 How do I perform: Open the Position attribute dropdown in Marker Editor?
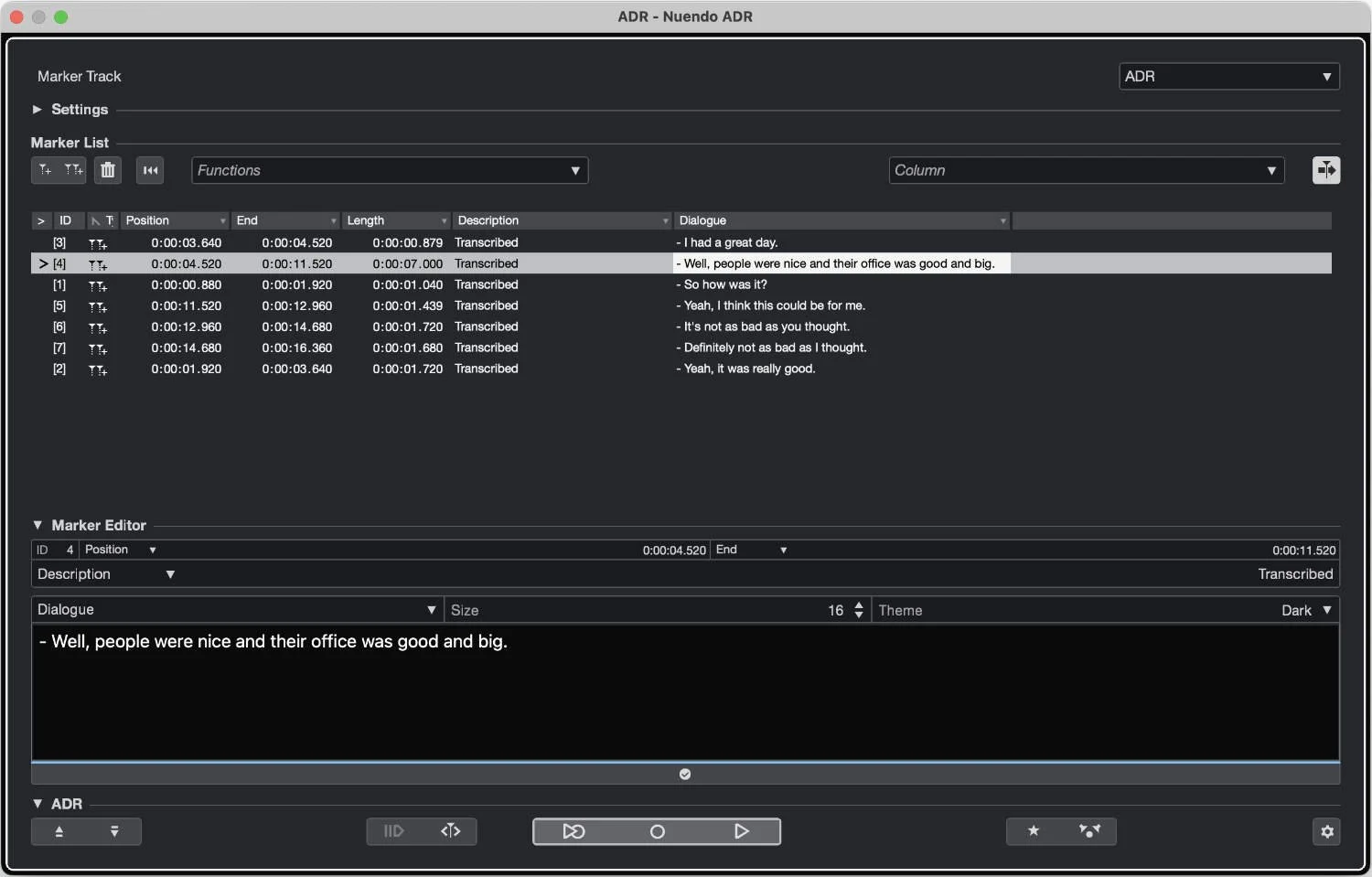(x=153, y=550)
